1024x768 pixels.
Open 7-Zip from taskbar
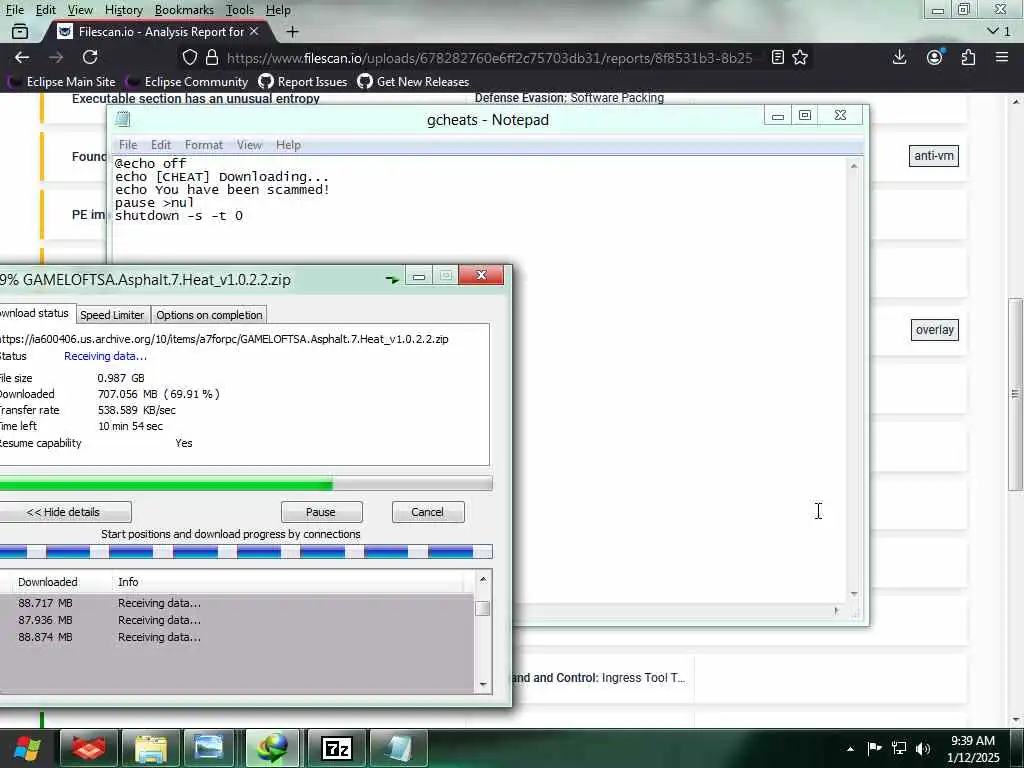pos(336,748)
